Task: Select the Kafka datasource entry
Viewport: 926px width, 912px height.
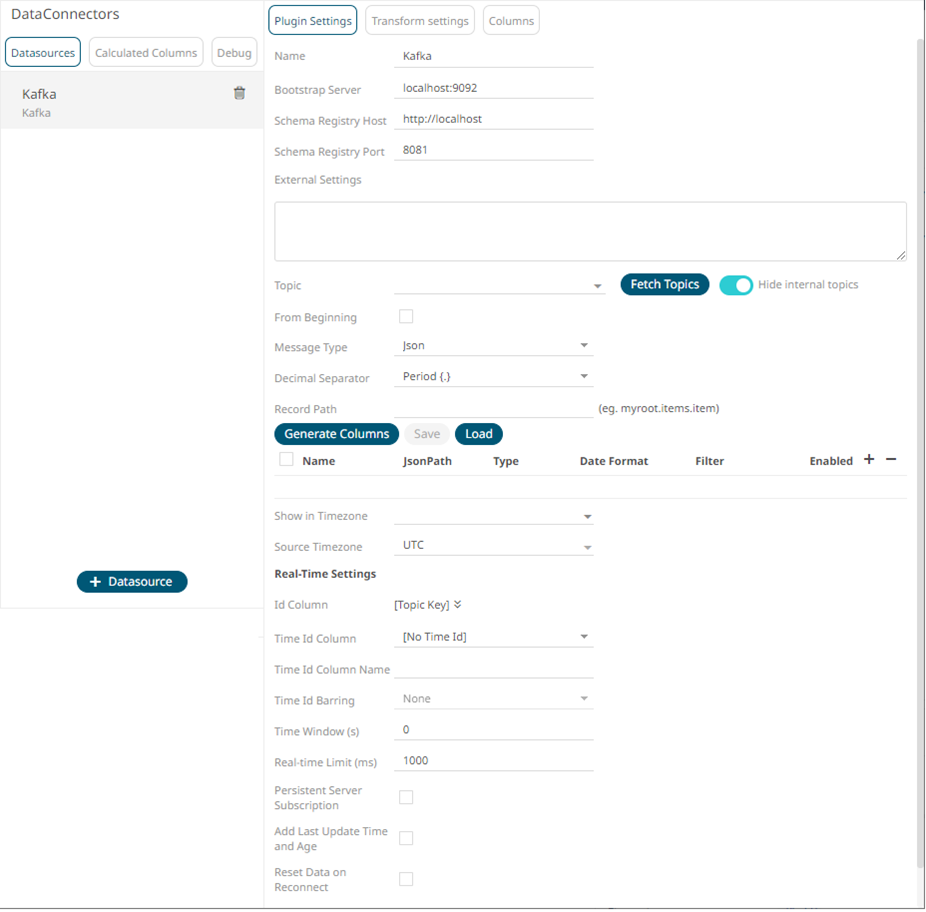Action: coord(132,102)
